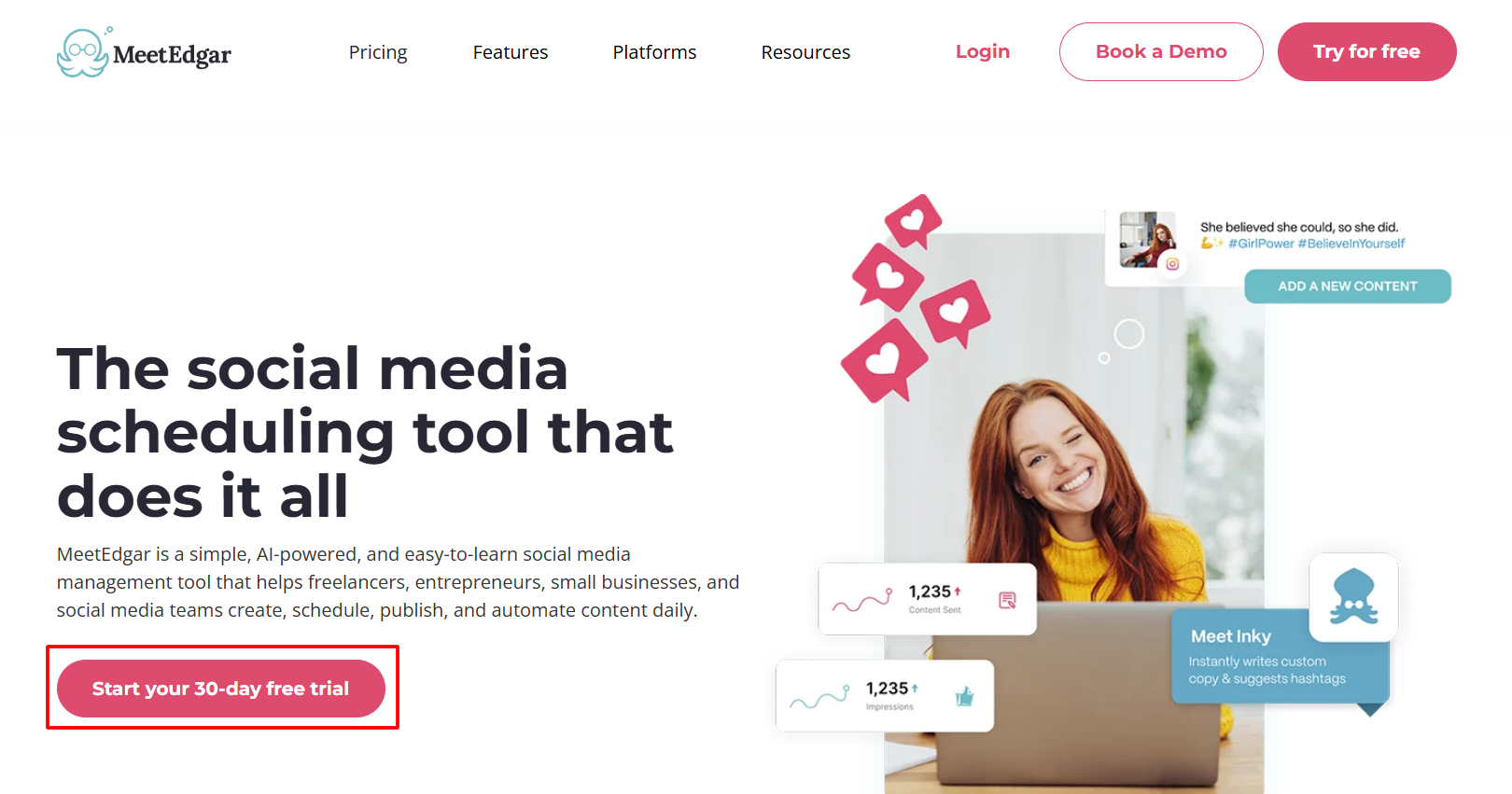This screenshot has height=794, width=1512.
Task: Click the topmost pink heart bubble
Action: [913, 221]
